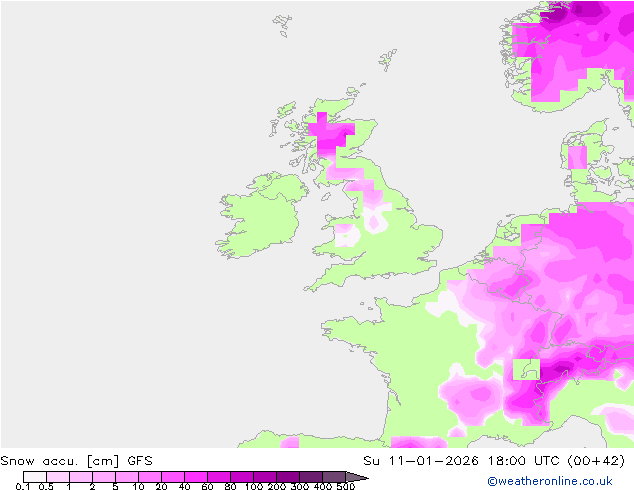The image size is (634, 490).
Task: Open the weatheronline.co.uk link
Action: tap(550, 481)
